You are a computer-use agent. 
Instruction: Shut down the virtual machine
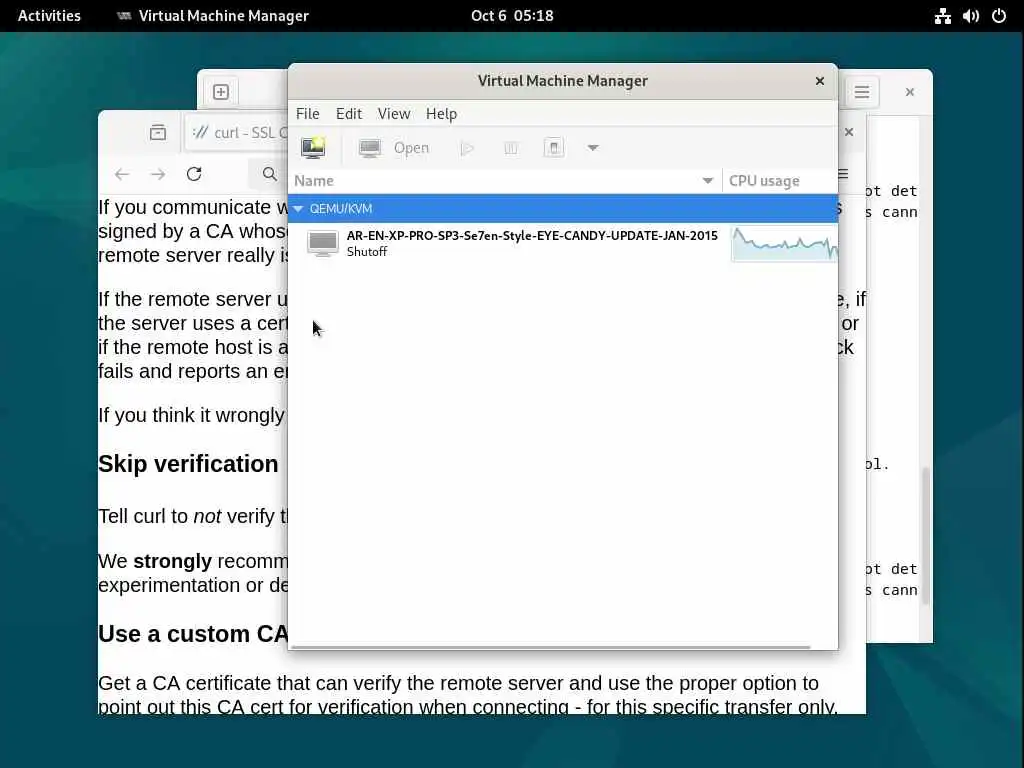tap(554, 148)
